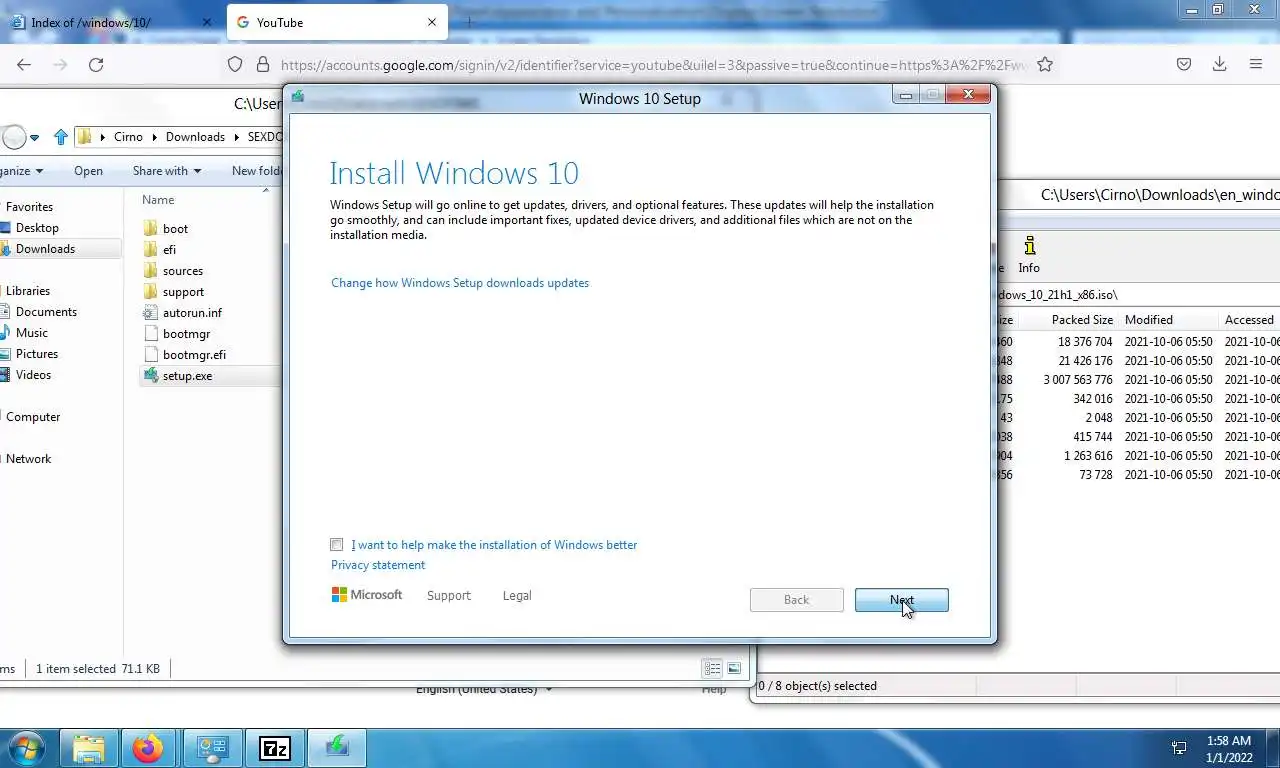Expand the arrow after Cirno in the breadcrumb

pos(155,137)
